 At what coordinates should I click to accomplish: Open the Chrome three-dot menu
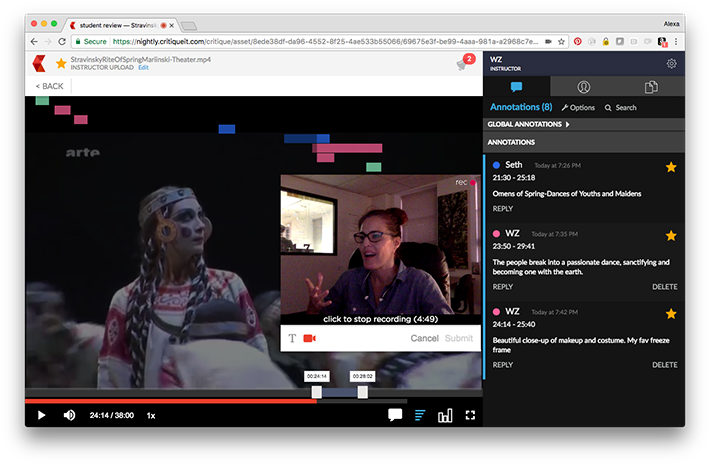[x=676, y=42]
